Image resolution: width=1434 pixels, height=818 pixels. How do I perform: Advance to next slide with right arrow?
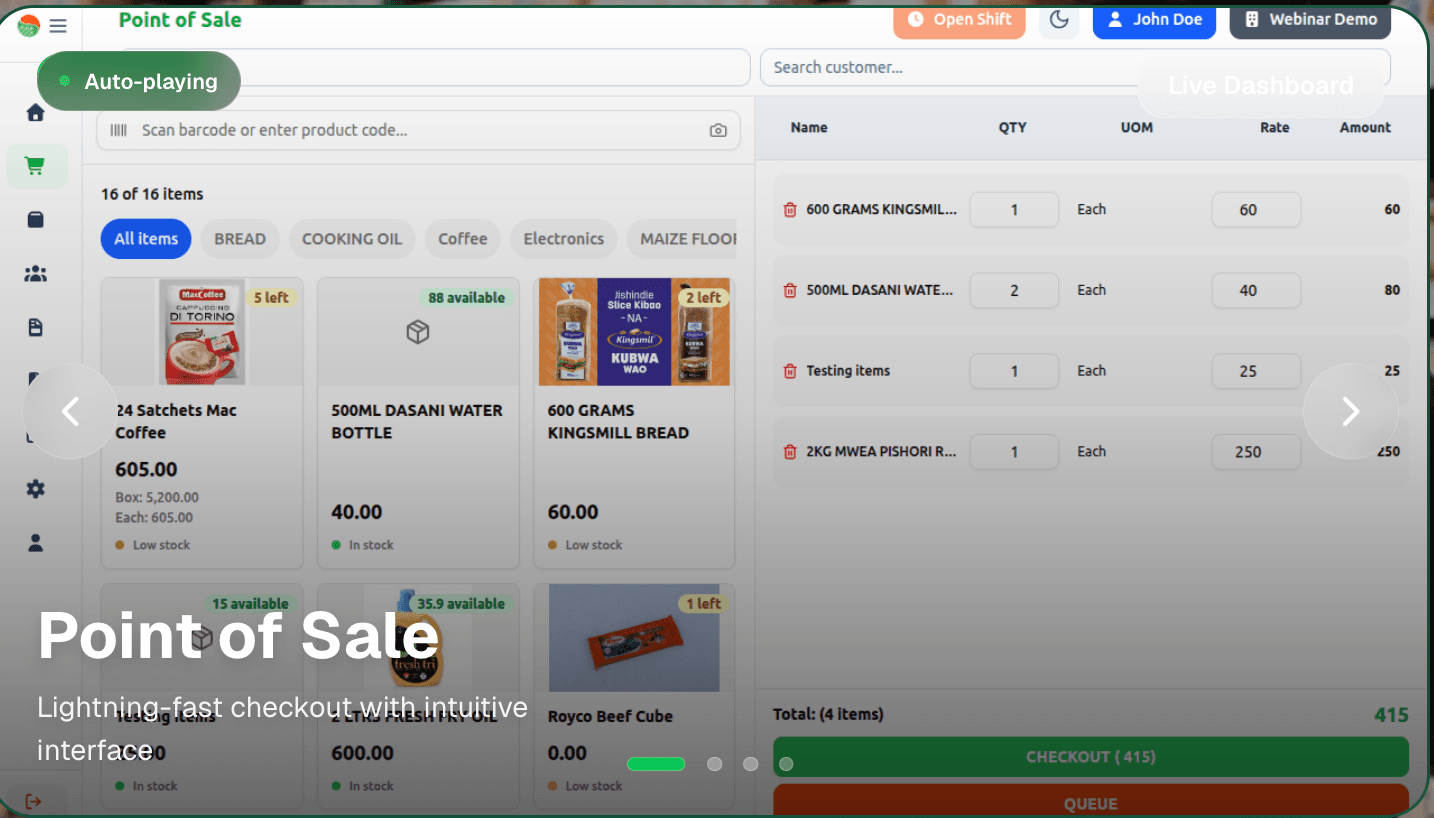coord(1350,411)
